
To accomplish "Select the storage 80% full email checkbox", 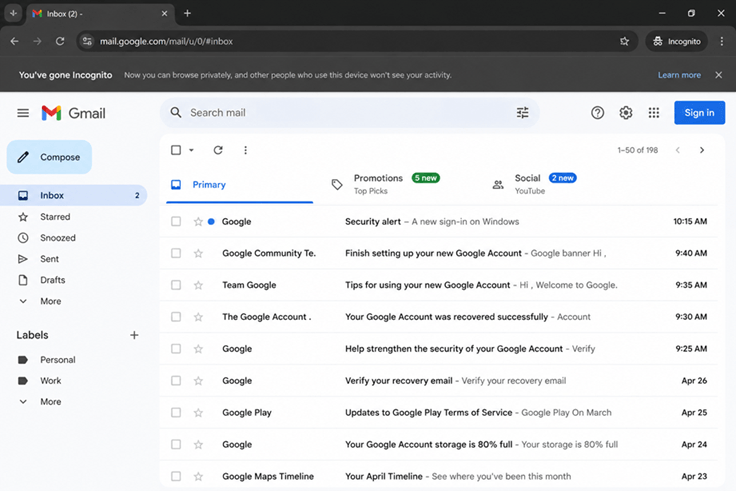I will [x=176, y=445].
